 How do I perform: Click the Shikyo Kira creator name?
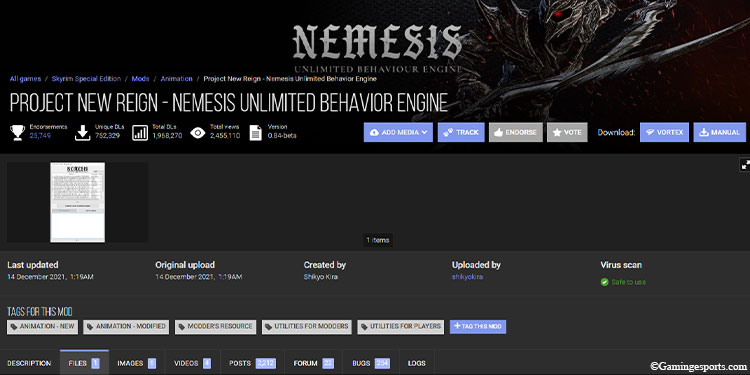(320, 277)
